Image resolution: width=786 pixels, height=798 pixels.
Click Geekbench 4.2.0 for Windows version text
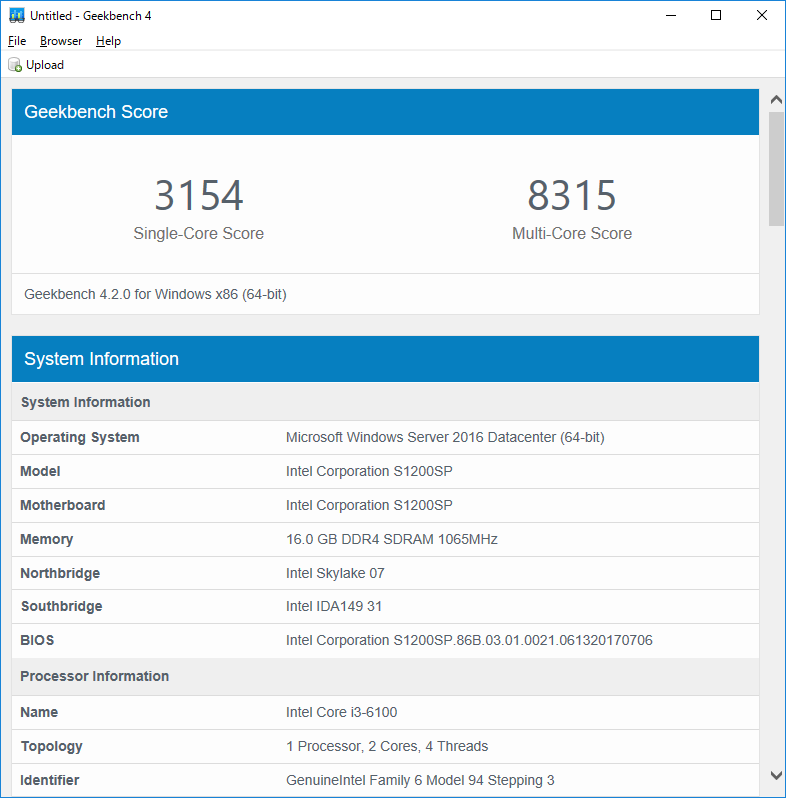click(x=155, y=294)
